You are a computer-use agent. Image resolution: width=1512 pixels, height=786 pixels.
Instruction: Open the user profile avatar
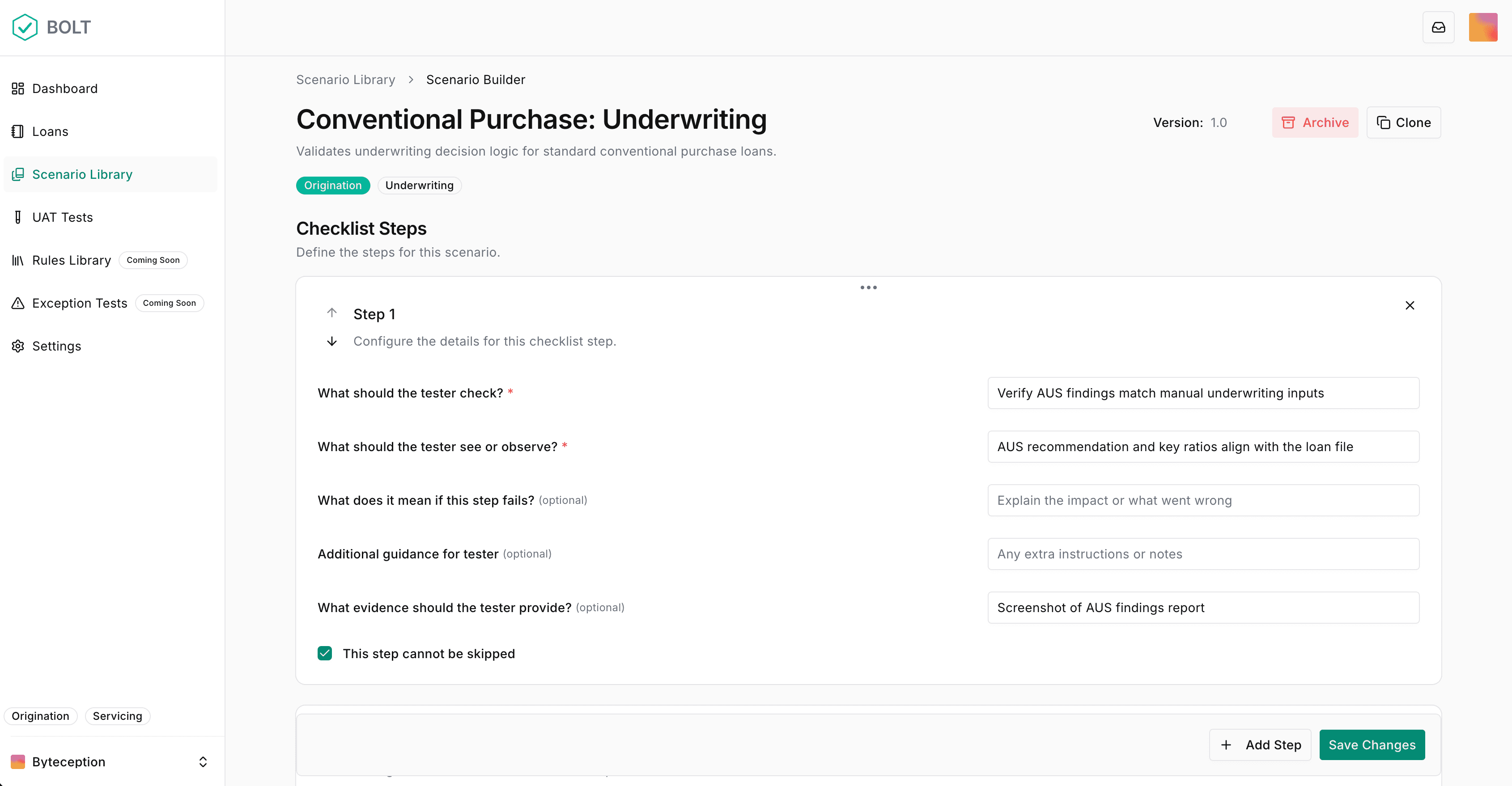click(1482, 27)
